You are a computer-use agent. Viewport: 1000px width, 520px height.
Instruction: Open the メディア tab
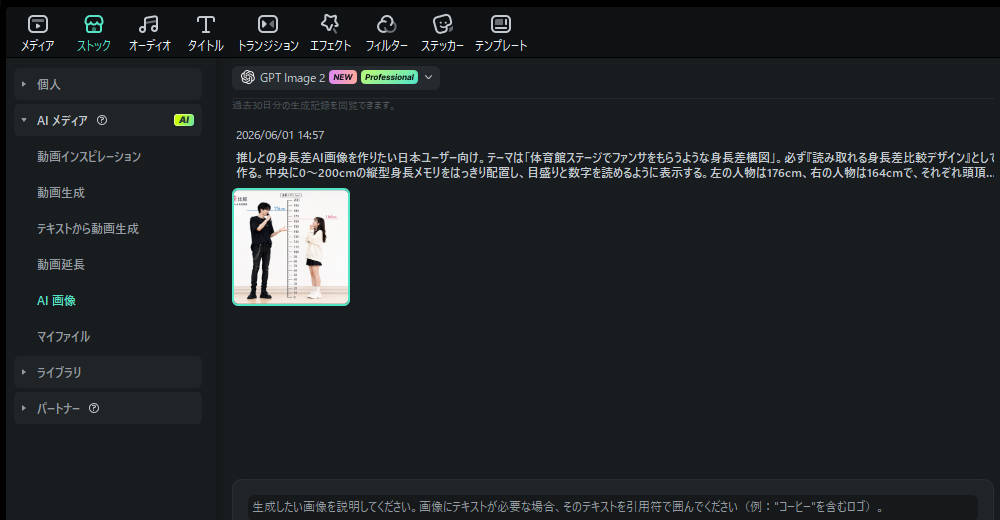coord(38,34)
